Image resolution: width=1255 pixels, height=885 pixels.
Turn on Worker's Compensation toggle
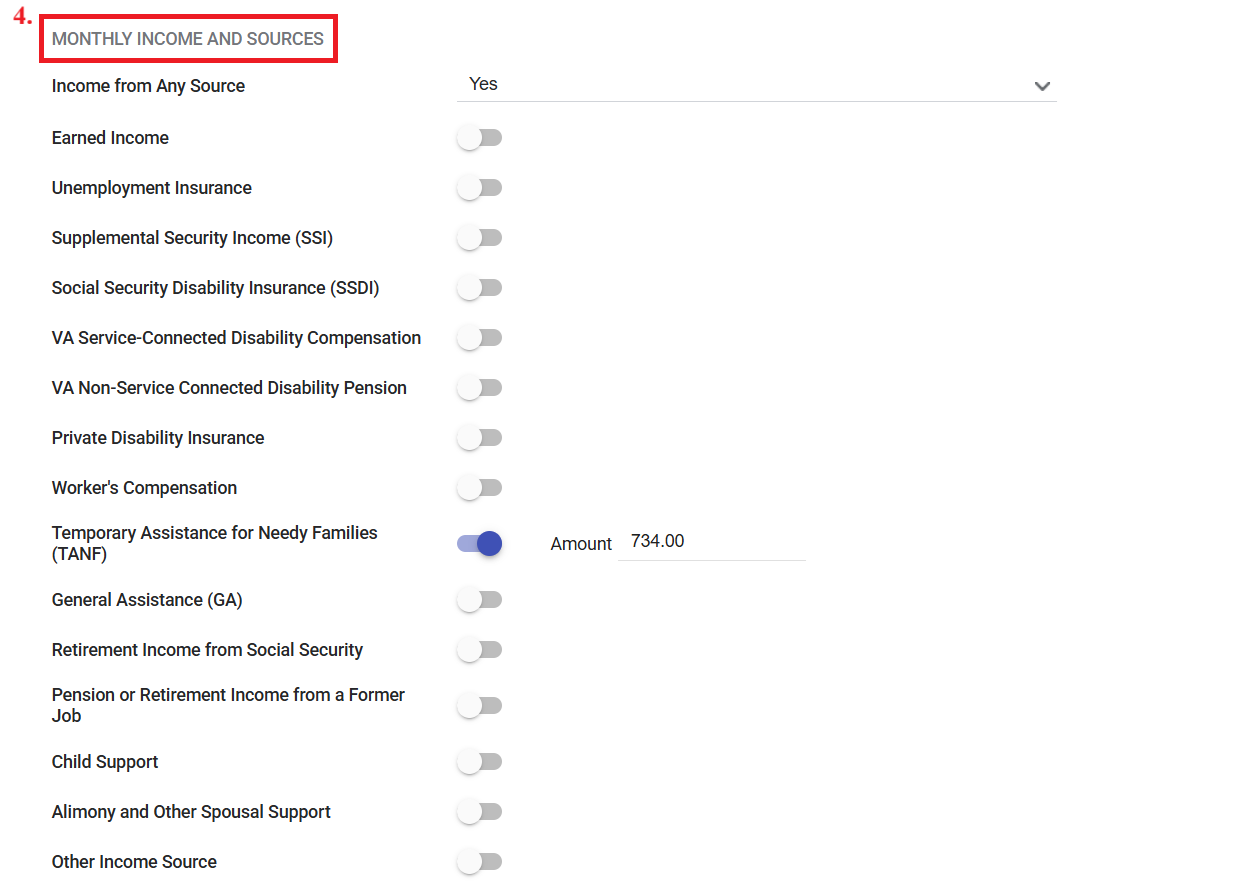(x=479, y=488)
